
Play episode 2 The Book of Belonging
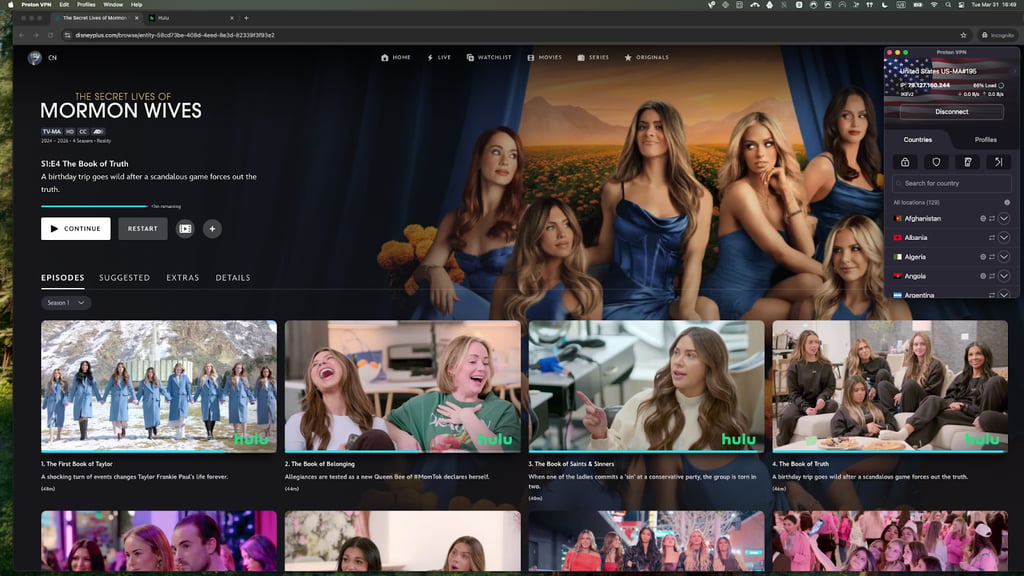tap(402, 386)
